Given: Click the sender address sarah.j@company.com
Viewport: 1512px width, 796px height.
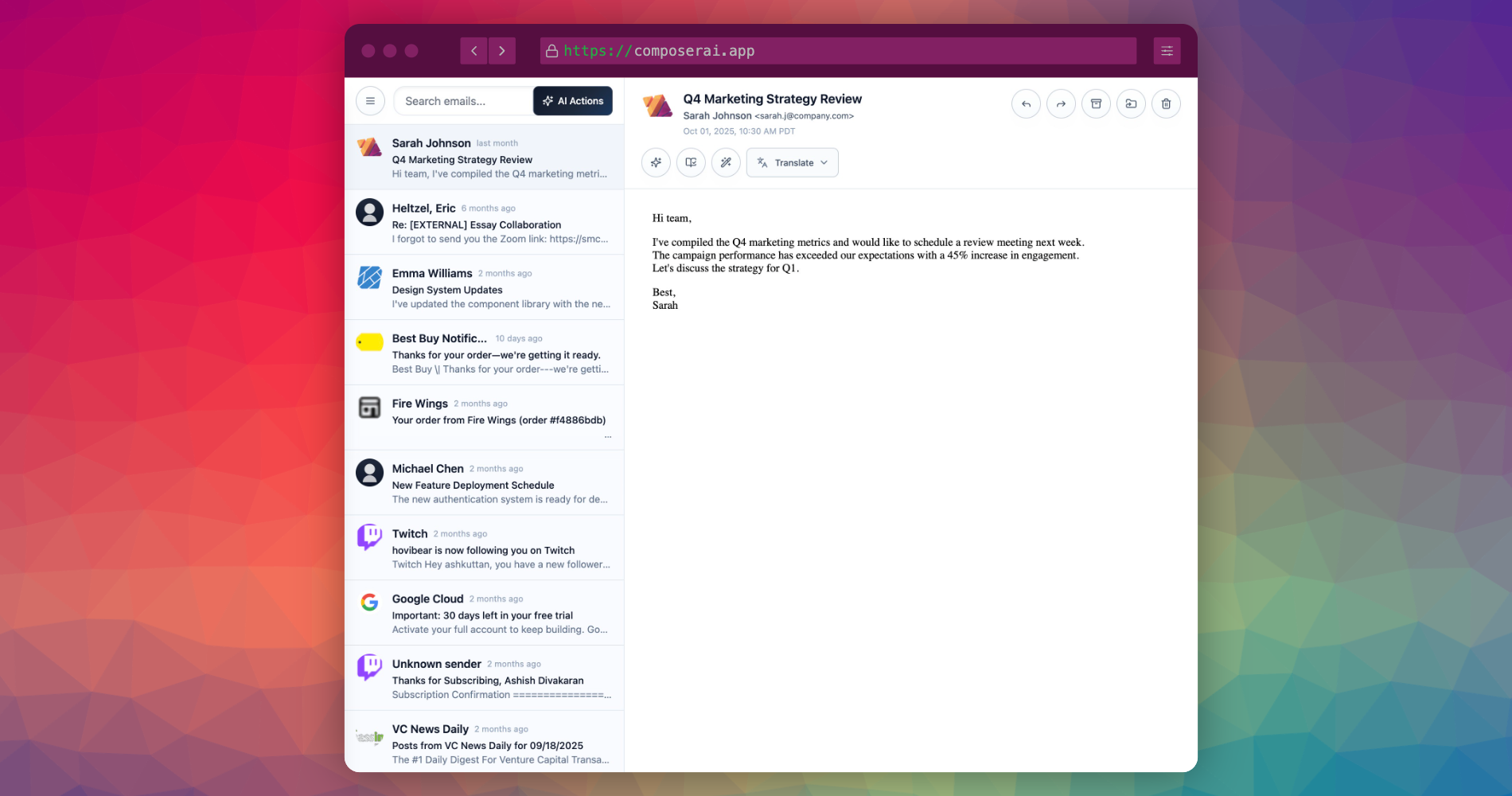Looking at the screenshot, I should pos(805,116).
